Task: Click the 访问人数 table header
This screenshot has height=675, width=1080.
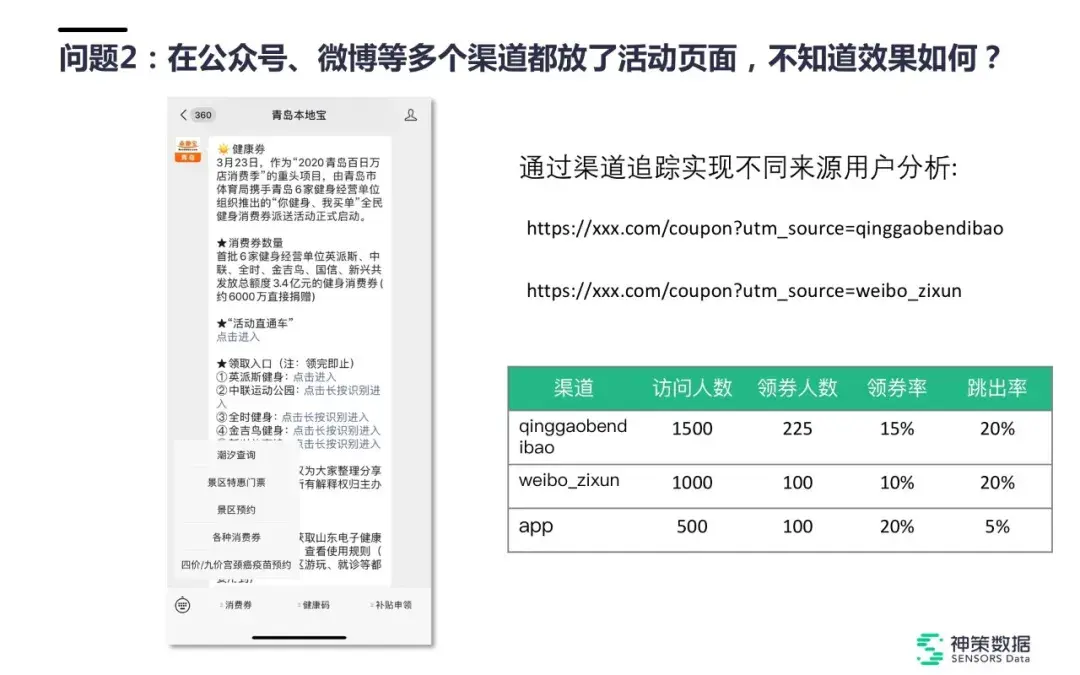Action: click(692, 388)
